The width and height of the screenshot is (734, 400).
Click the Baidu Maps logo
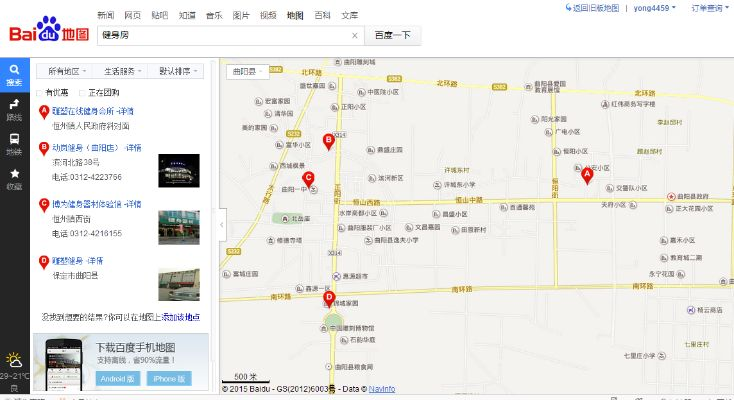[x=49, y=30]
